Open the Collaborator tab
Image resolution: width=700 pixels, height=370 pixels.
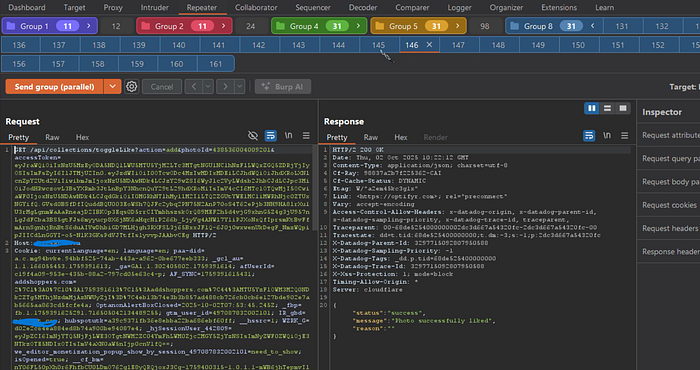256,8
